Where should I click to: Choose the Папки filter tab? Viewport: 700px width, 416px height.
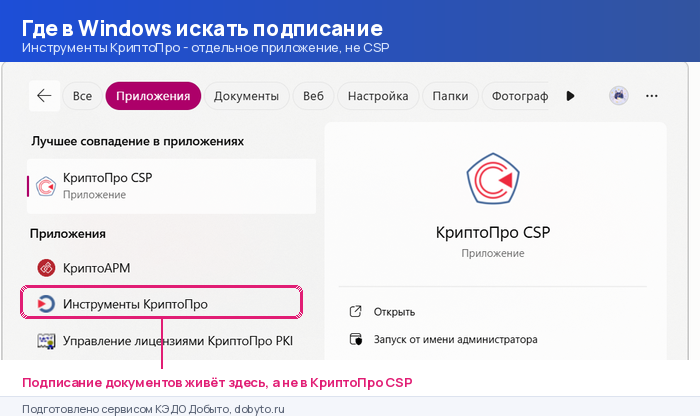[450, 96]
